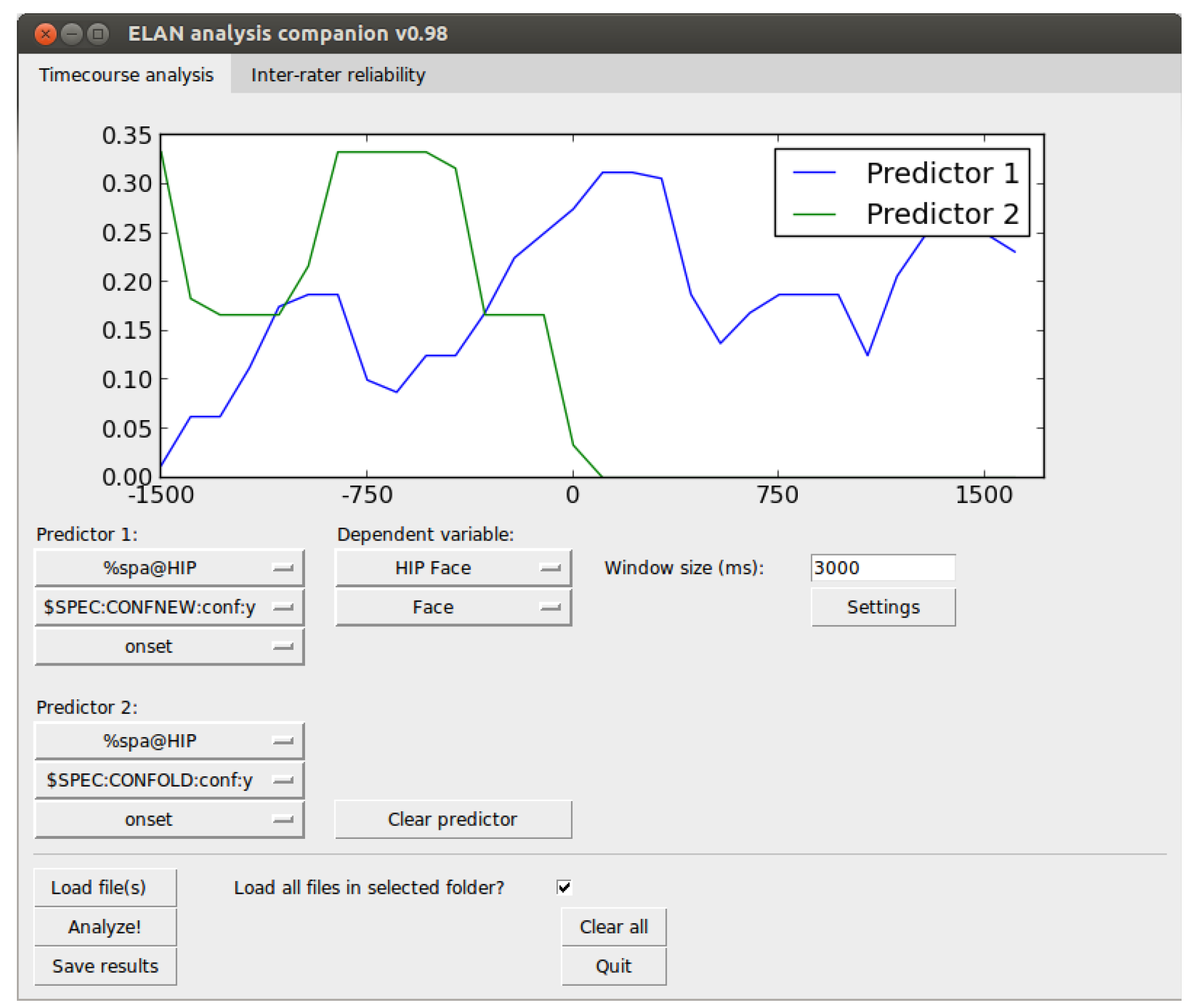Open Predictor 1 onset dropdown
The image size is (1190, 1008).
click(x=170, y=646)
